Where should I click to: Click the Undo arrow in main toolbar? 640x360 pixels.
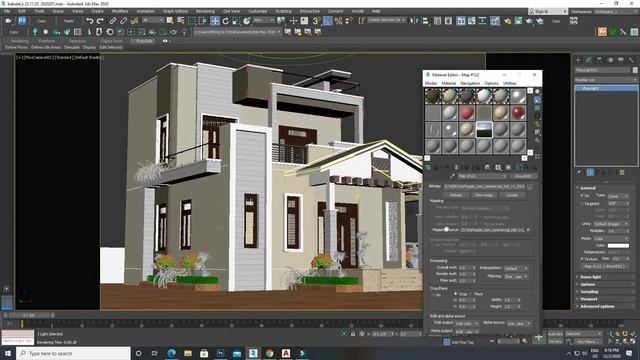click(89, 21)
